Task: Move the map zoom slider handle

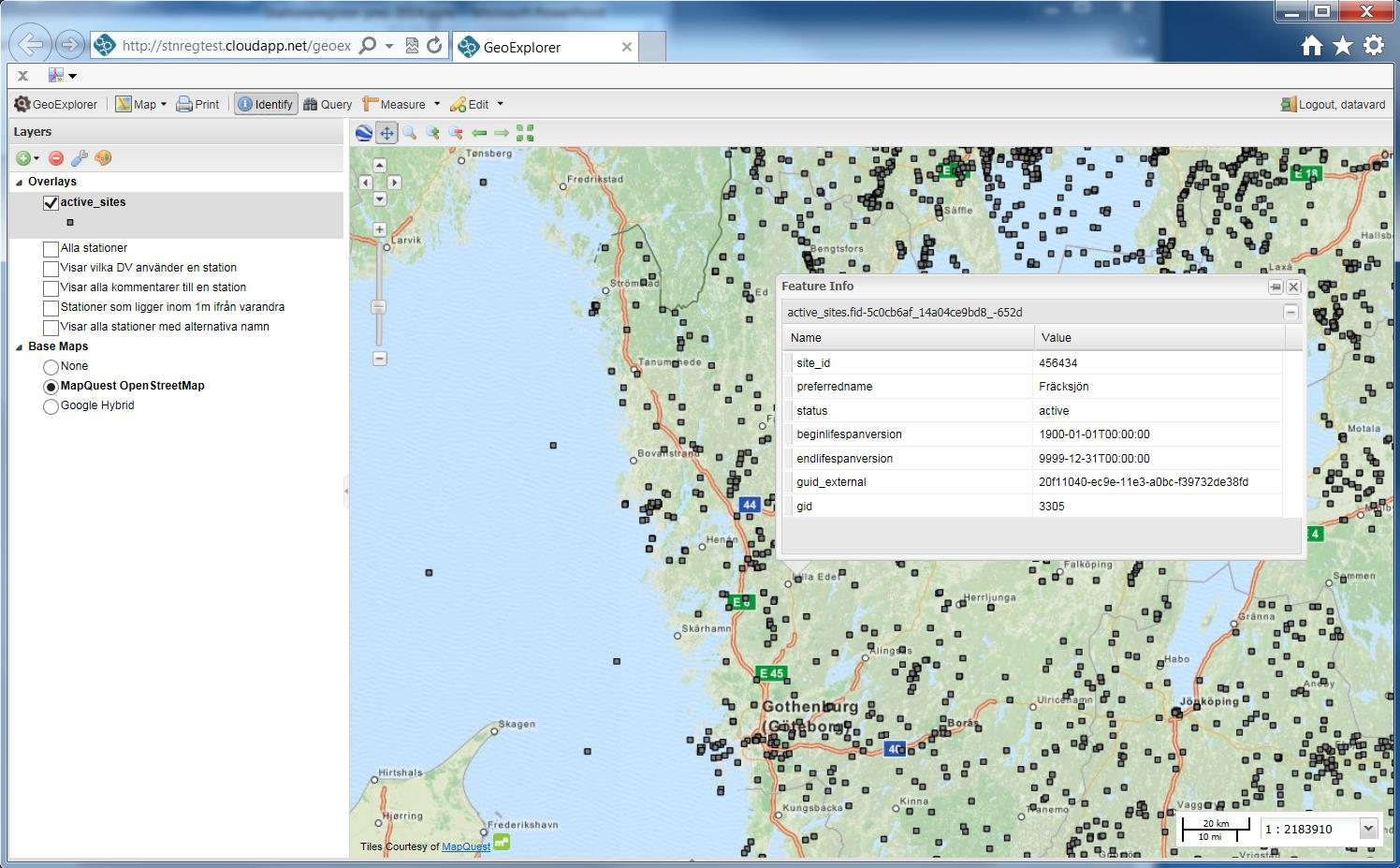Action: point(379,307)
